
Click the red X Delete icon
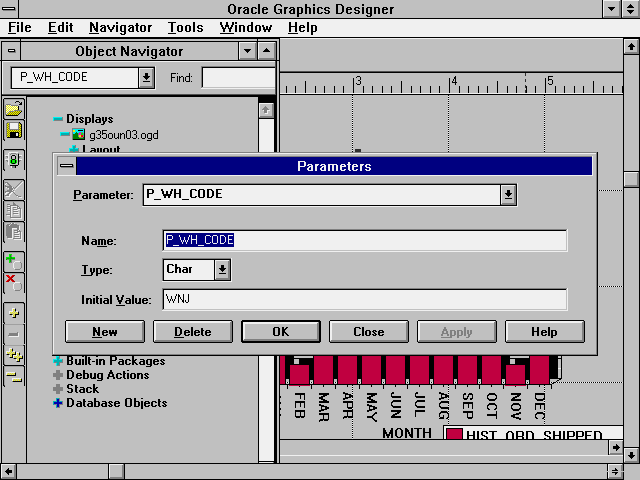click(x=14, y=282)
